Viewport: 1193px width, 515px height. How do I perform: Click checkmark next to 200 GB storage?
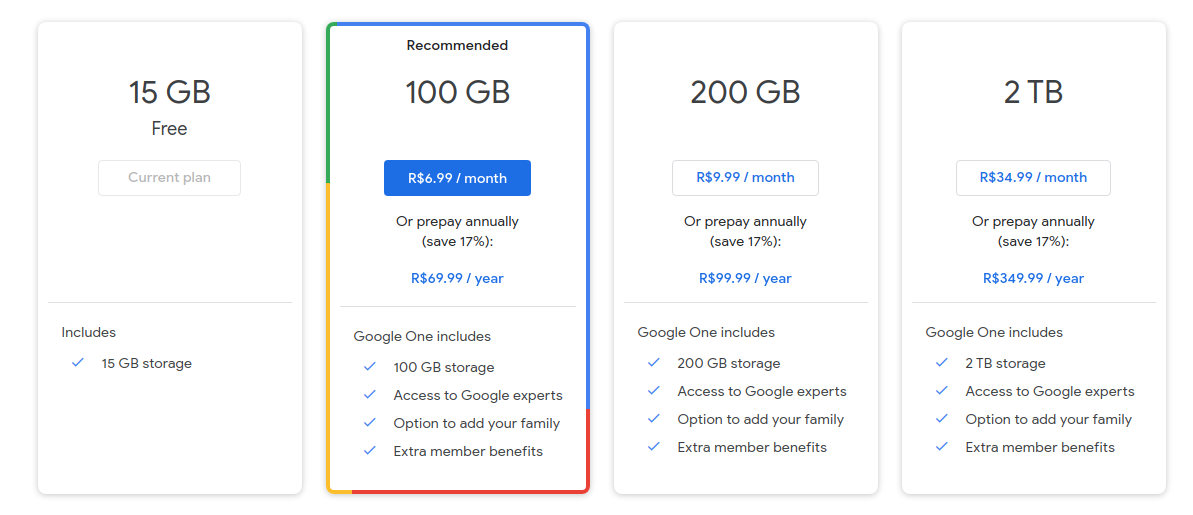click(x=654, y=363)
